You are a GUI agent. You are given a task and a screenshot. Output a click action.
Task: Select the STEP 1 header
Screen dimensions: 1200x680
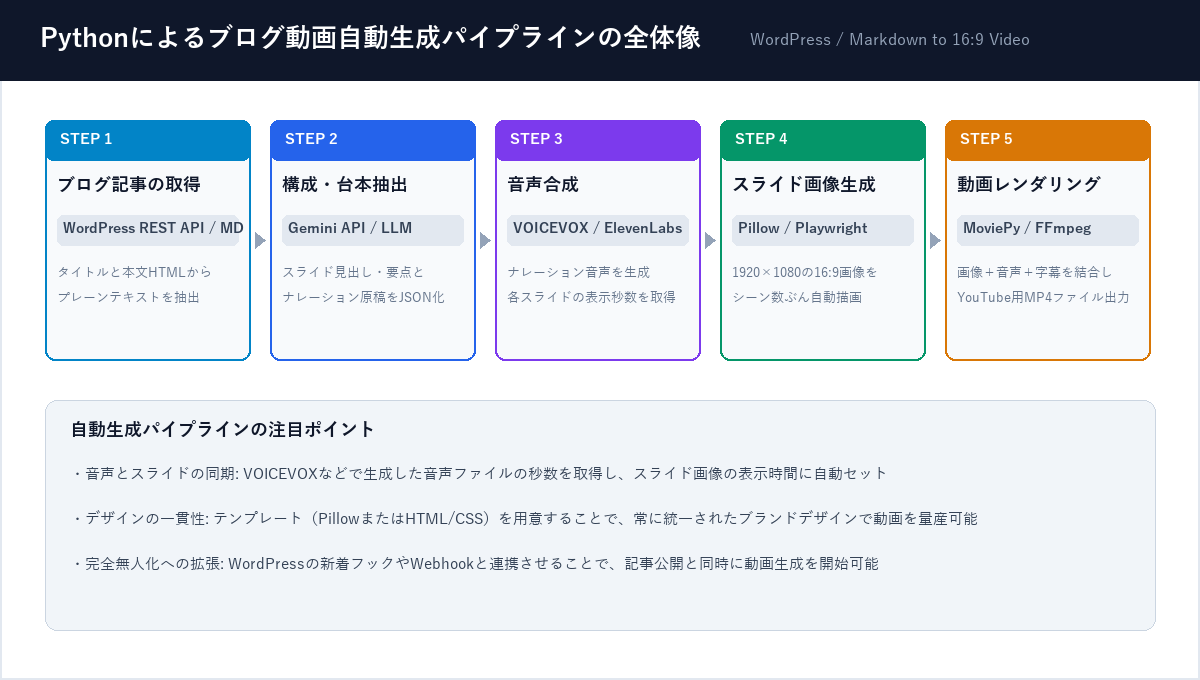(148, 139)
